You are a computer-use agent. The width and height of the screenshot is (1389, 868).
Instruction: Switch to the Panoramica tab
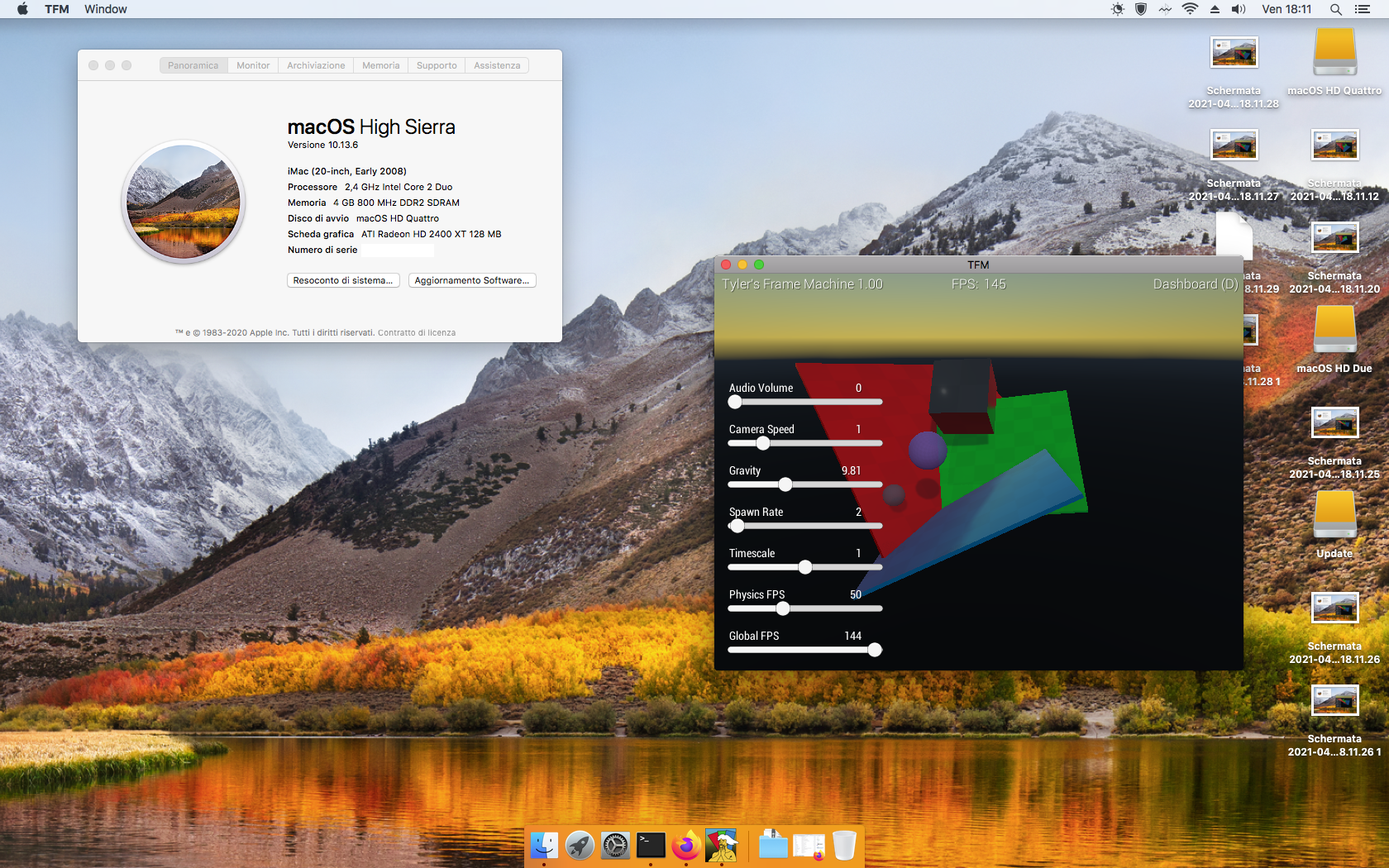coord(193,65)
